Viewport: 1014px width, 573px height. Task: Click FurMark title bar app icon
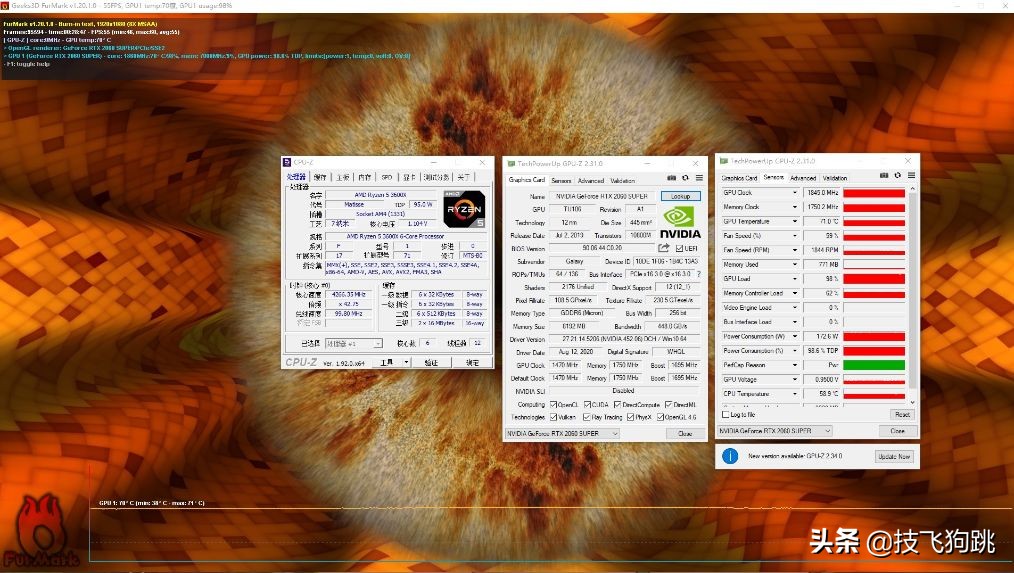coord(5,5)
